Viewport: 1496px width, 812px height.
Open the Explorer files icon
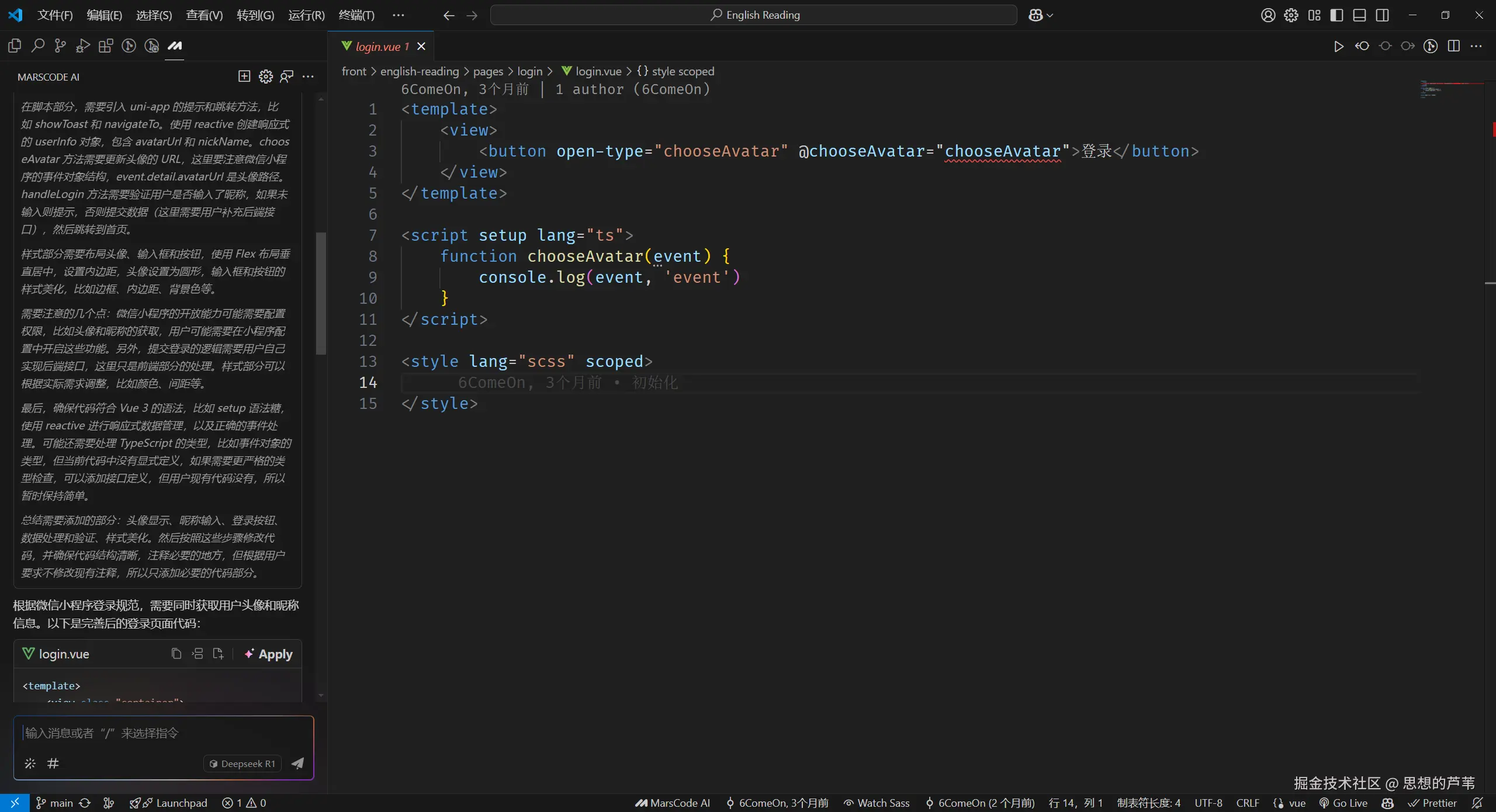click(15, 46)
